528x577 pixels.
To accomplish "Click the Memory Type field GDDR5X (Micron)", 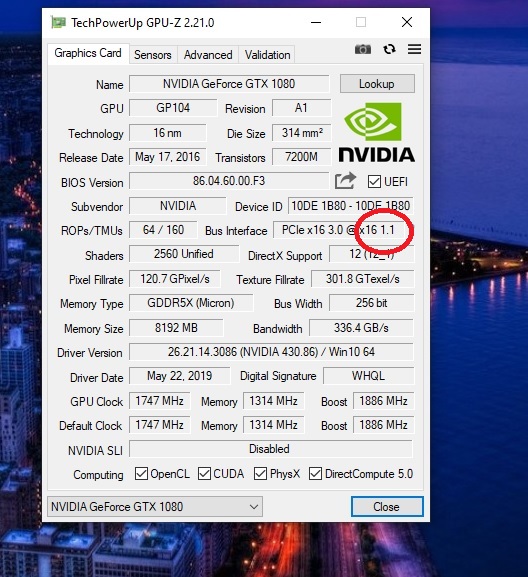I will coord(191,303).
